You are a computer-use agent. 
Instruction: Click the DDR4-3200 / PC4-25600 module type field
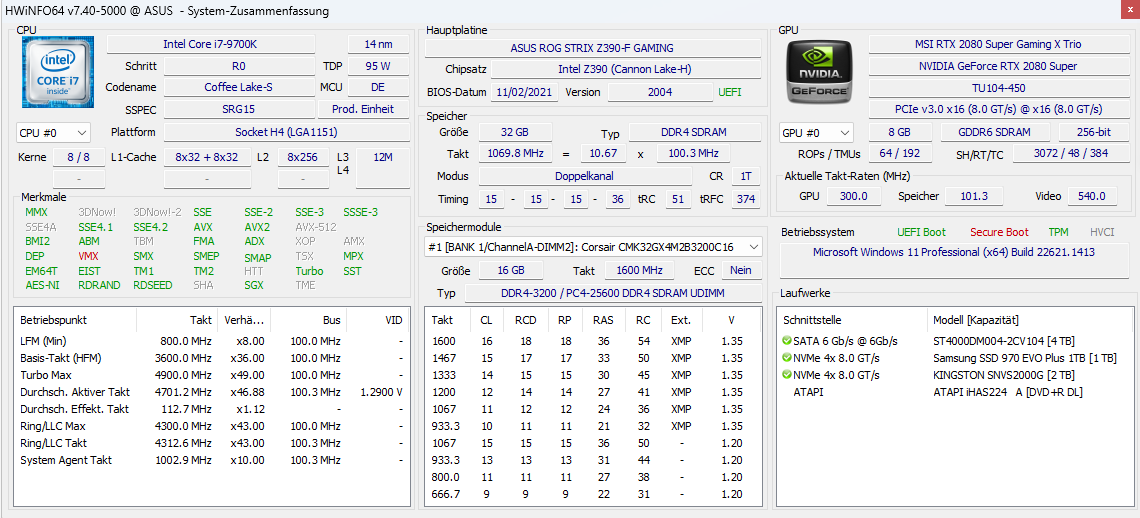(x=613, y=293)
